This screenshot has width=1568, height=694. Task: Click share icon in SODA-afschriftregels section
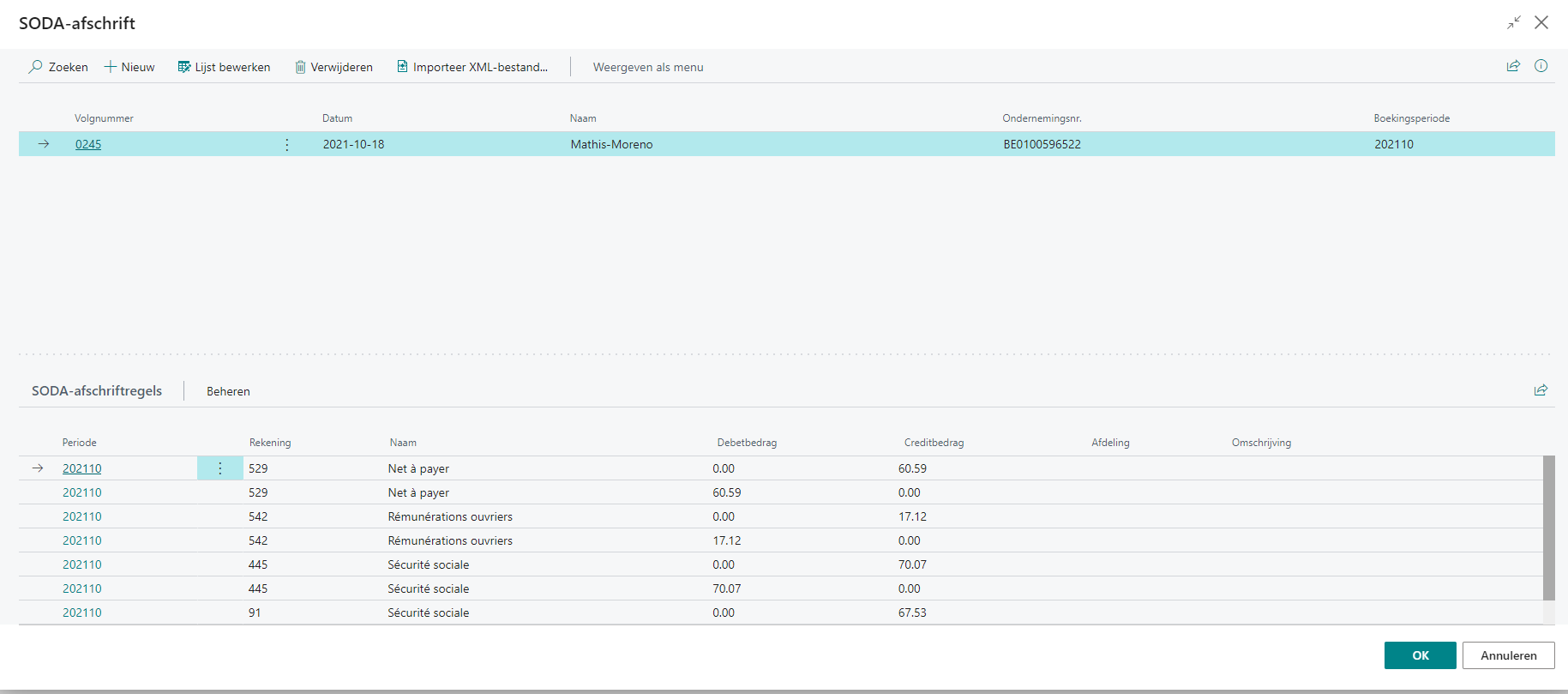(1541, 390)
